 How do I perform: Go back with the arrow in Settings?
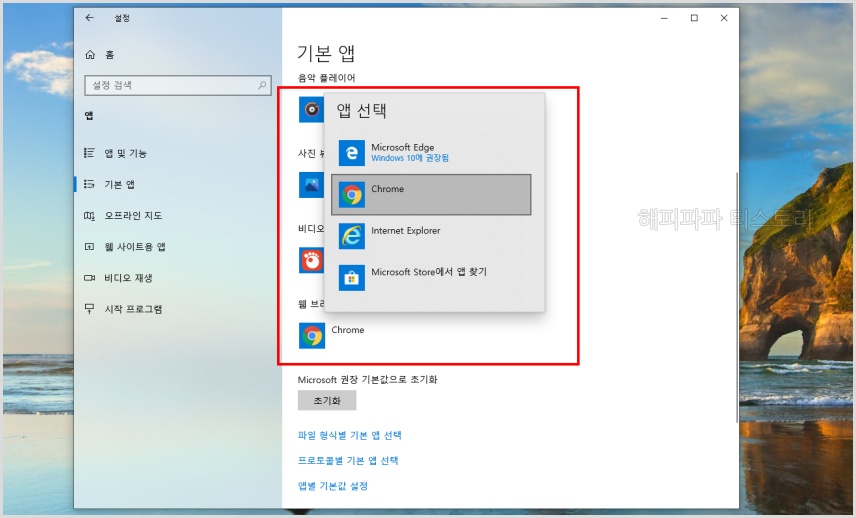pyautogui.click(x=90, y=18)
